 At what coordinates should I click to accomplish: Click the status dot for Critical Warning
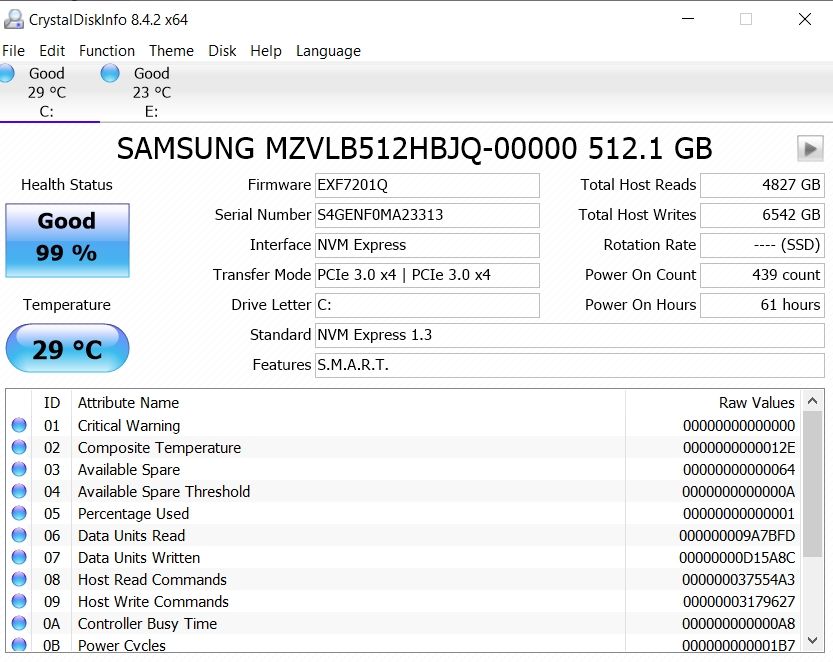pos(19,425)
